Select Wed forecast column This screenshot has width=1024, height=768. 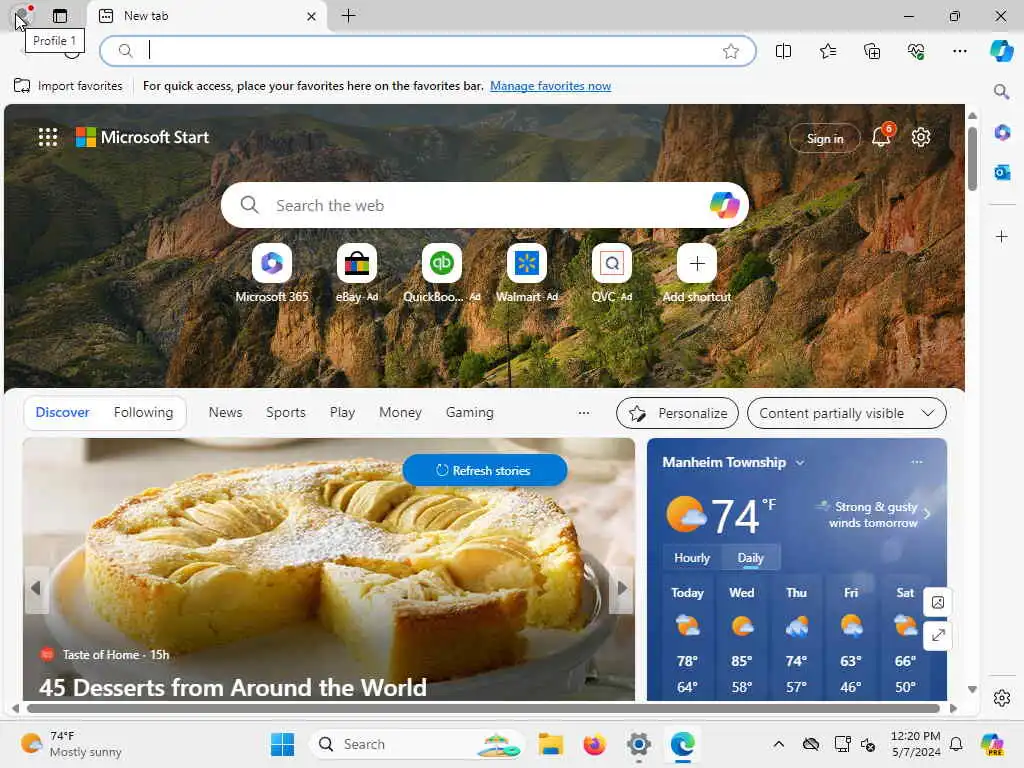pos(742,640)
